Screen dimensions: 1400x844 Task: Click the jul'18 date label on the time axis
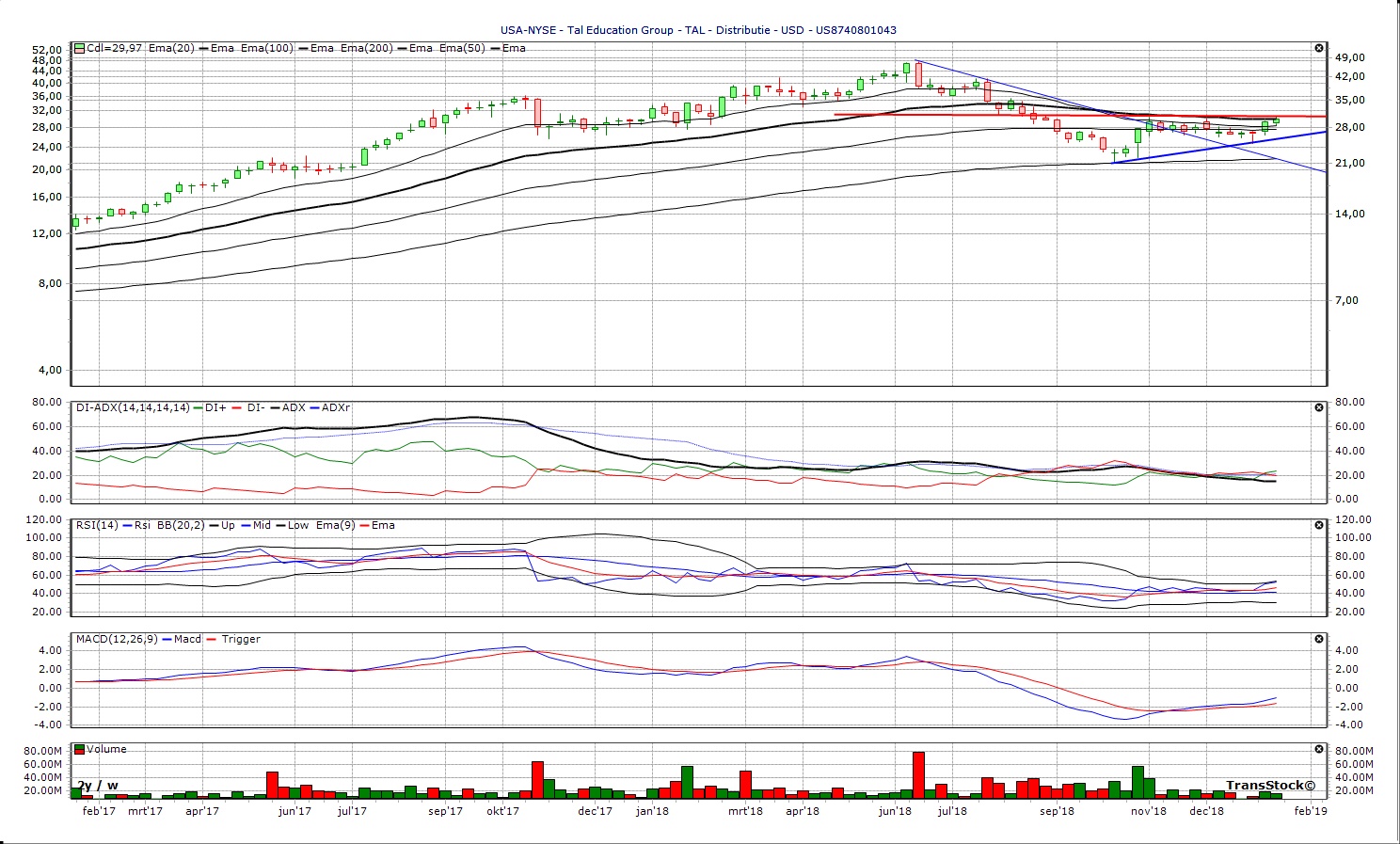coord(952,810)
